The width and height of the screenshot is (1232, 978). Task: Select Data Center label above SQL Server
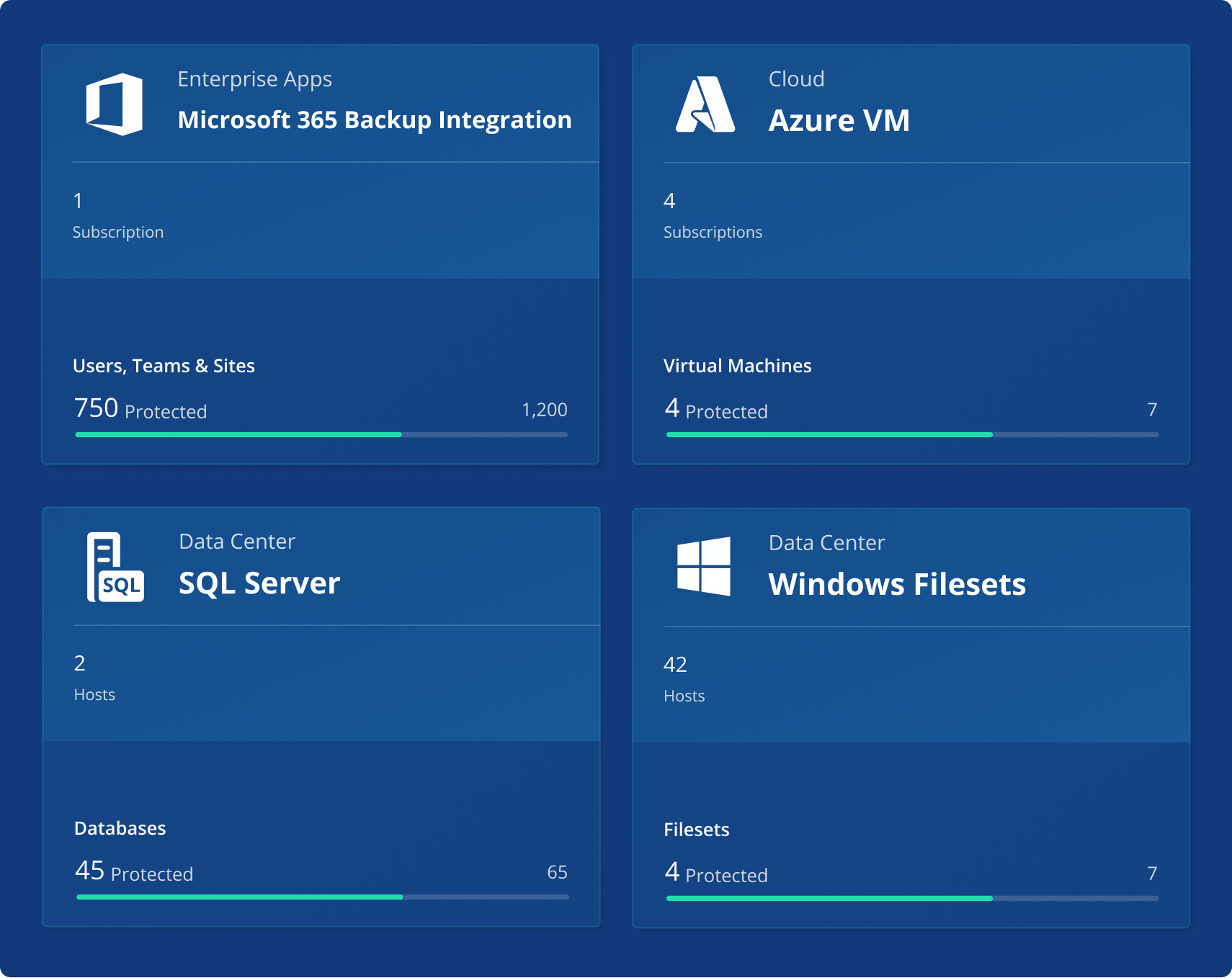[237, 542]
